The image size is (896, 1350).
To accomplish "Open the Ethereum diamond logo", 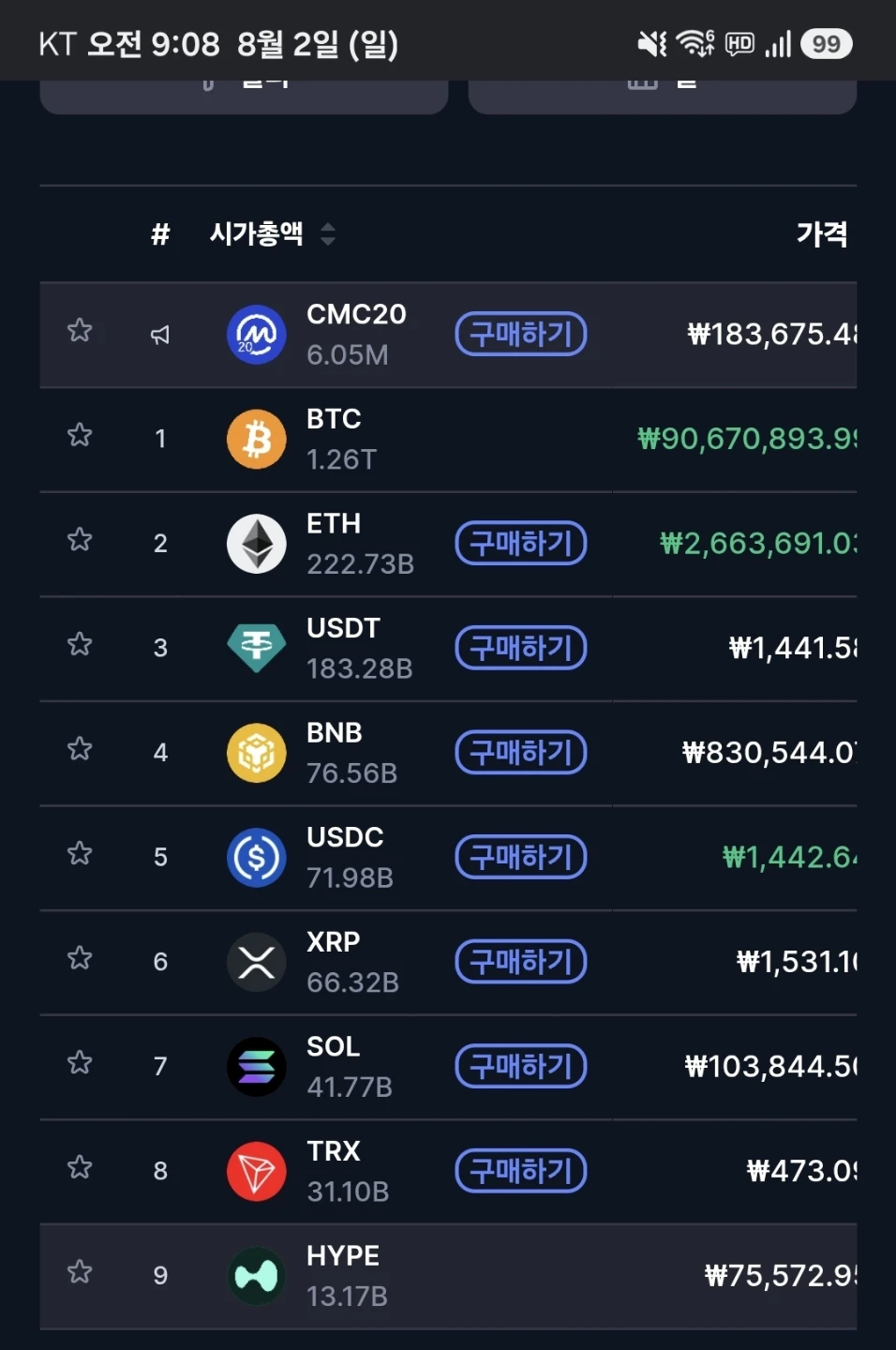I will [x=256, y=543].
